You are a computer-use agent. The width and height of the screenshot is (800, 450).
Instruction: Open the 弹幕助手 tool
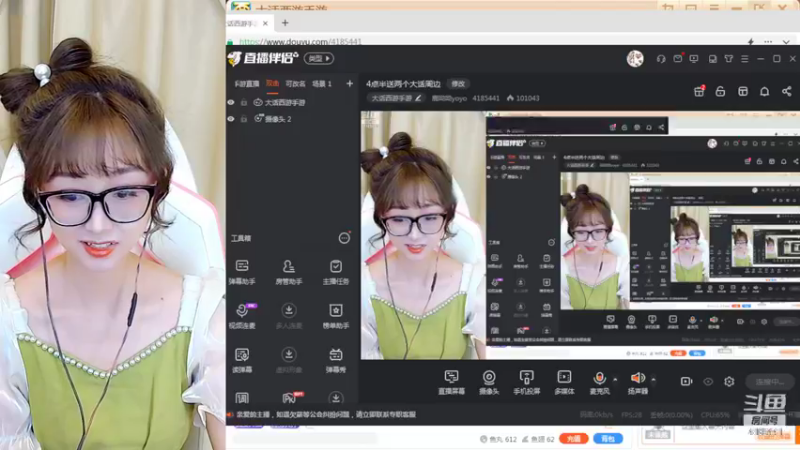[x=242, y=271]
